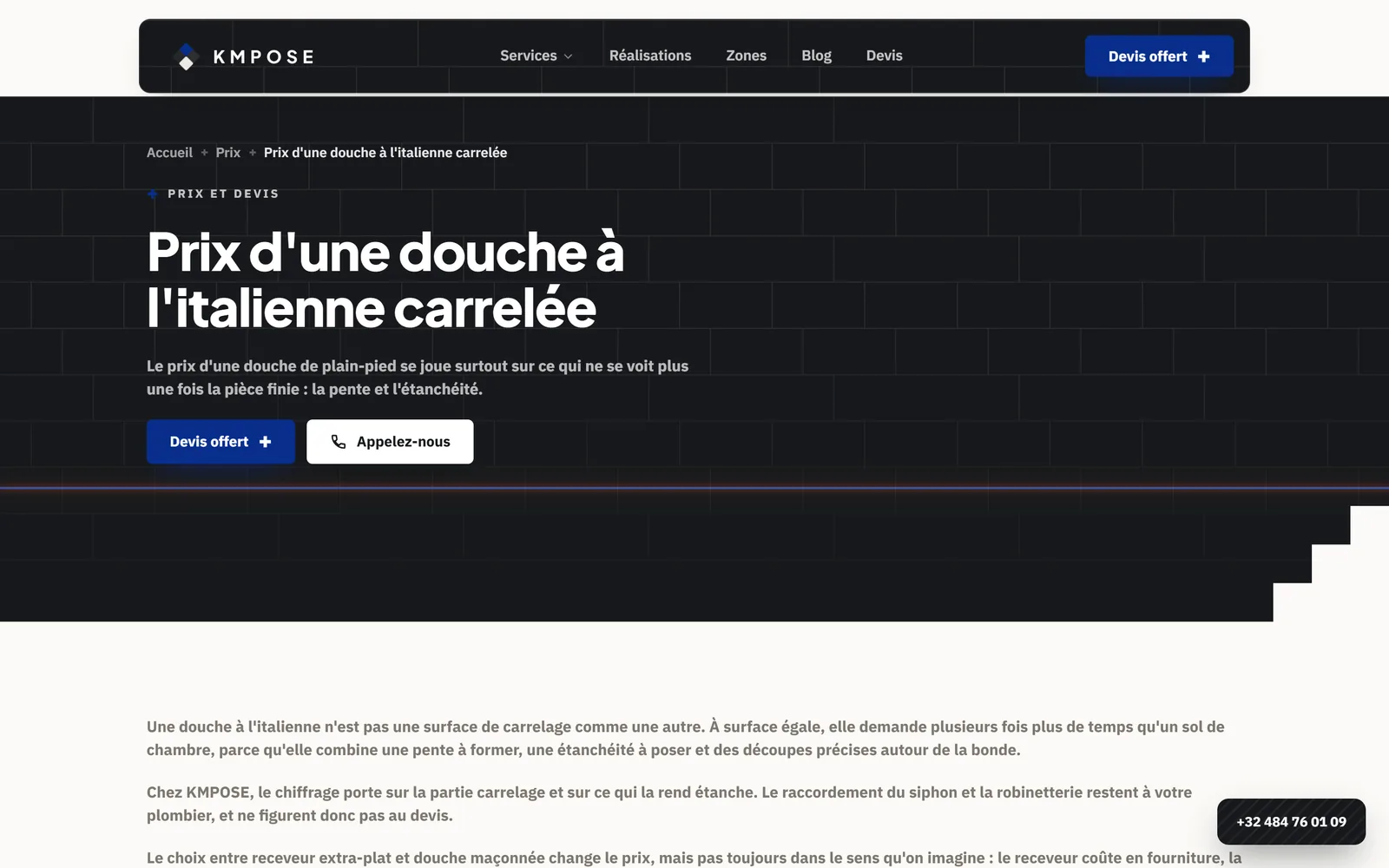
Task: Click the KMPOSE diamond logo icon
Action: pos(186,56)
